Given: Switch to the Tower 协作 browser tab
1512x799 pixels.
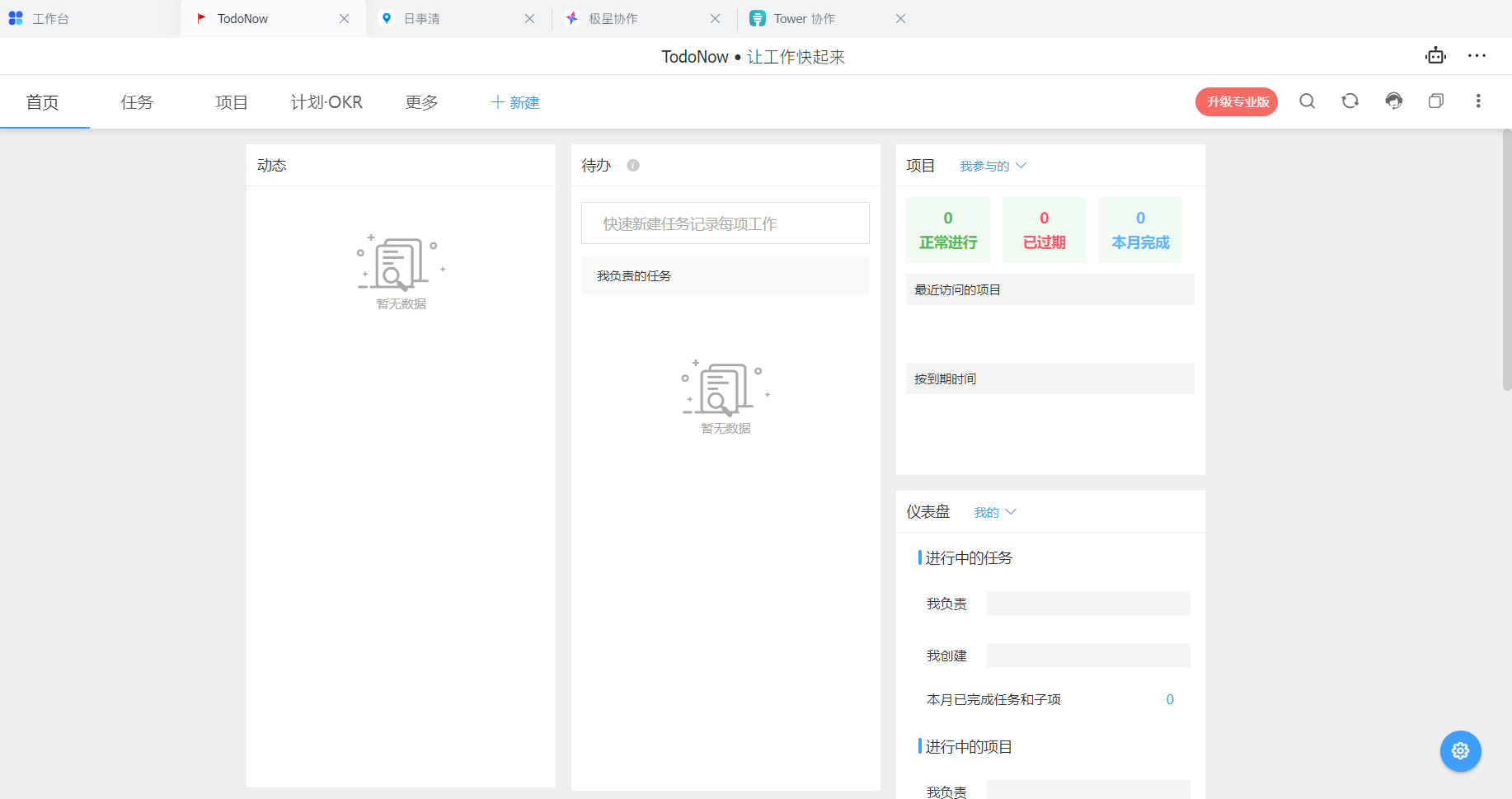Looking at the screenshot, I should pos(829,18).
